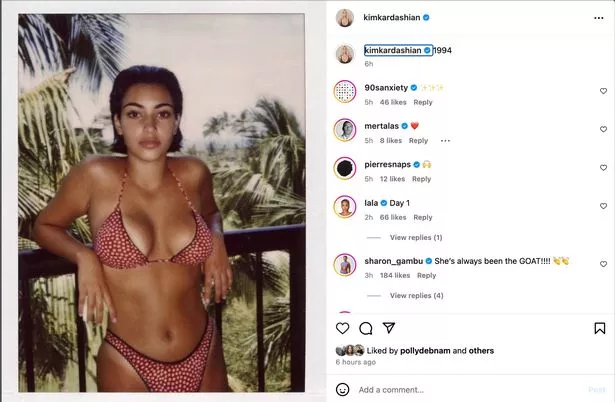Open emoji picker in comment box
Screen dimensions: 615x402
(x=342, y=389)
